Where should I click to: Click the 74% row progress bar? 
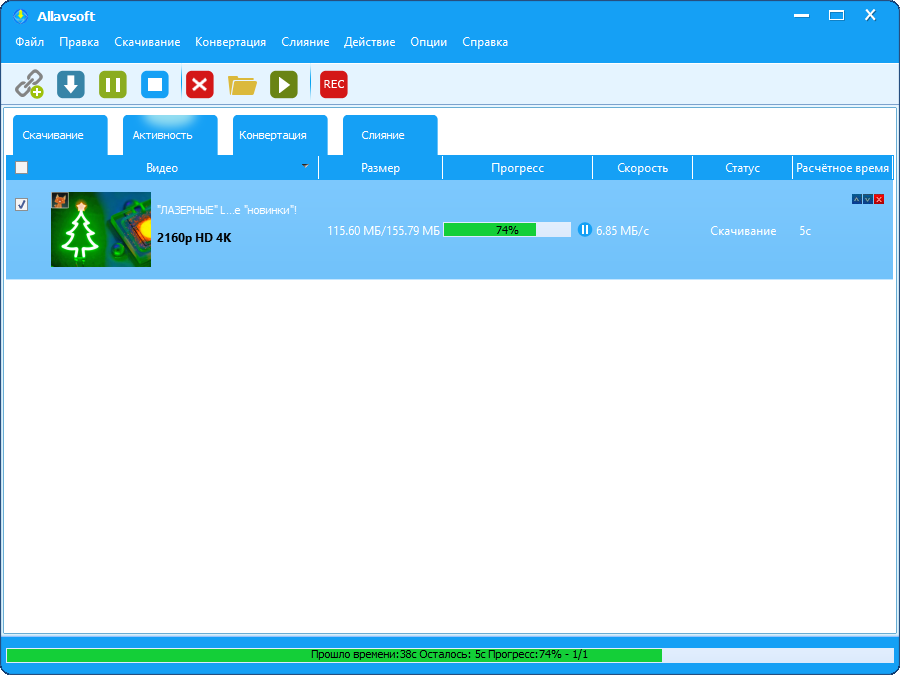point(507,230)
